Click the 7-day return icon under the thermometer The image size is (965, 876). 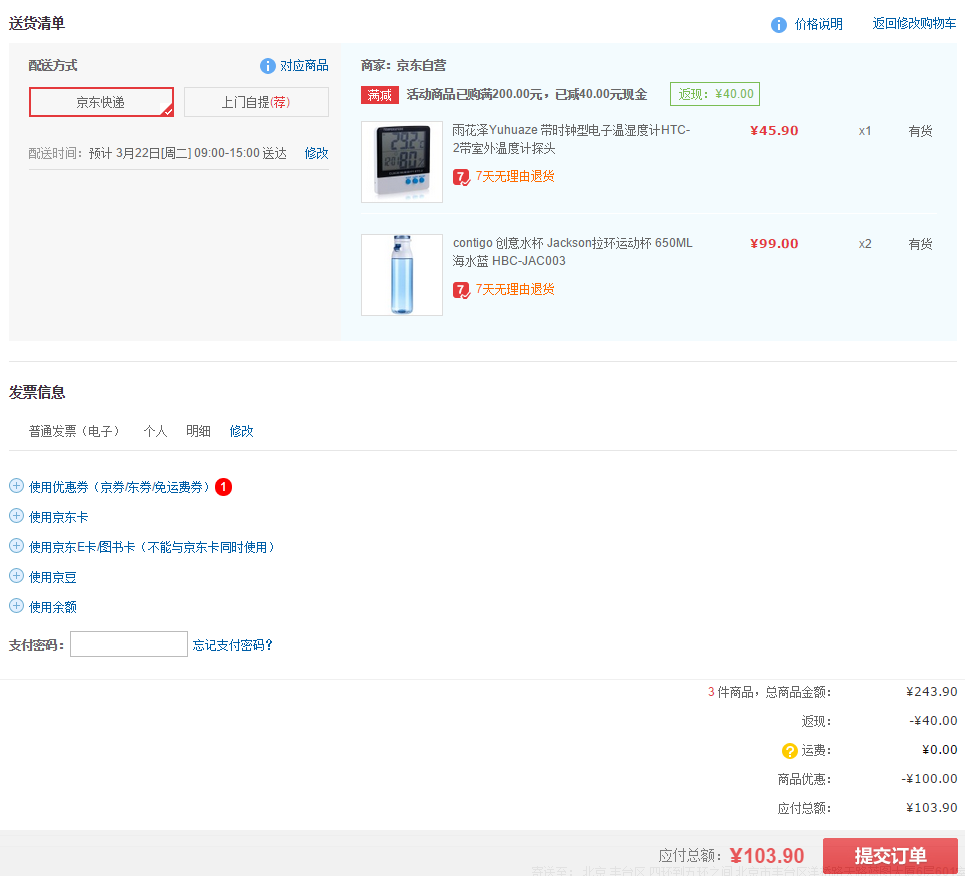(x=462, y=177)
